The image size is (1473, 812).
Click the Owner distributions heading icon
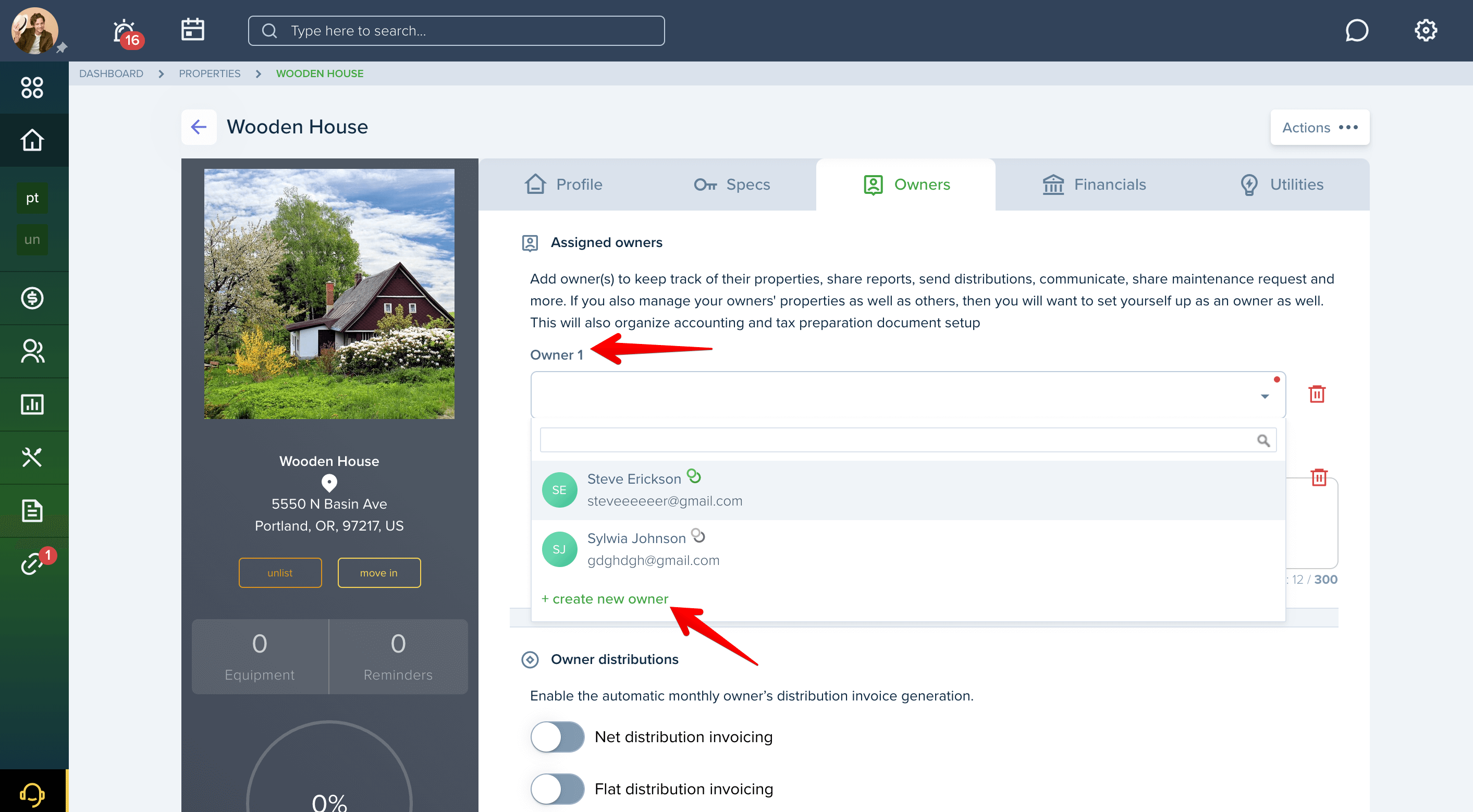click(x=530, y=659)
